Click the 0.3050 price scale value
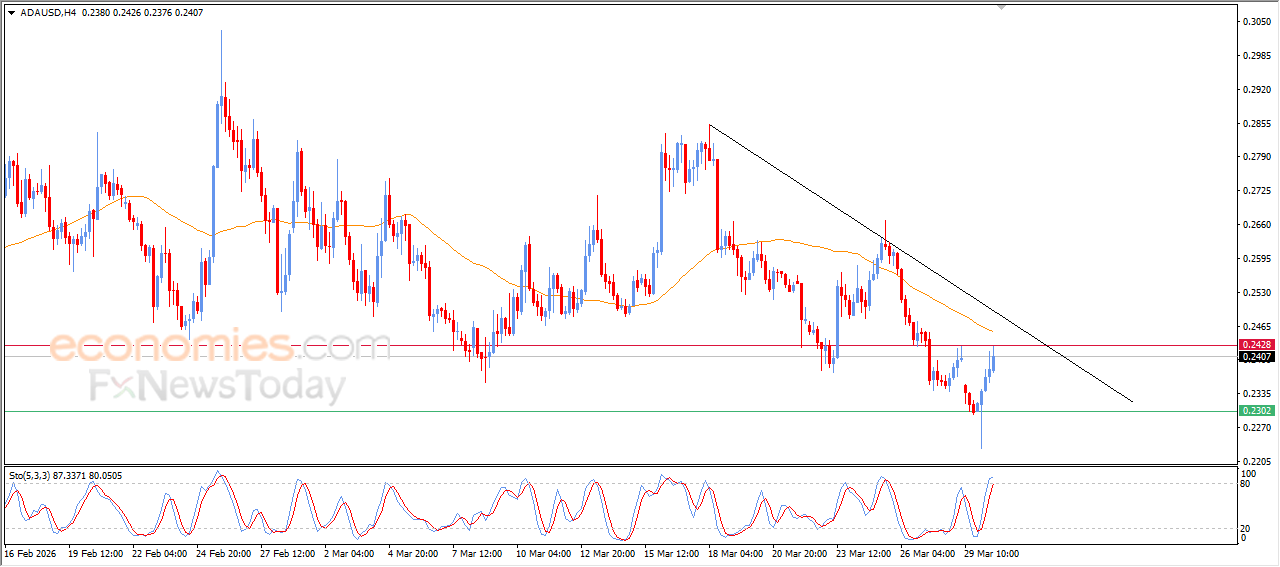 [1254, 21]
